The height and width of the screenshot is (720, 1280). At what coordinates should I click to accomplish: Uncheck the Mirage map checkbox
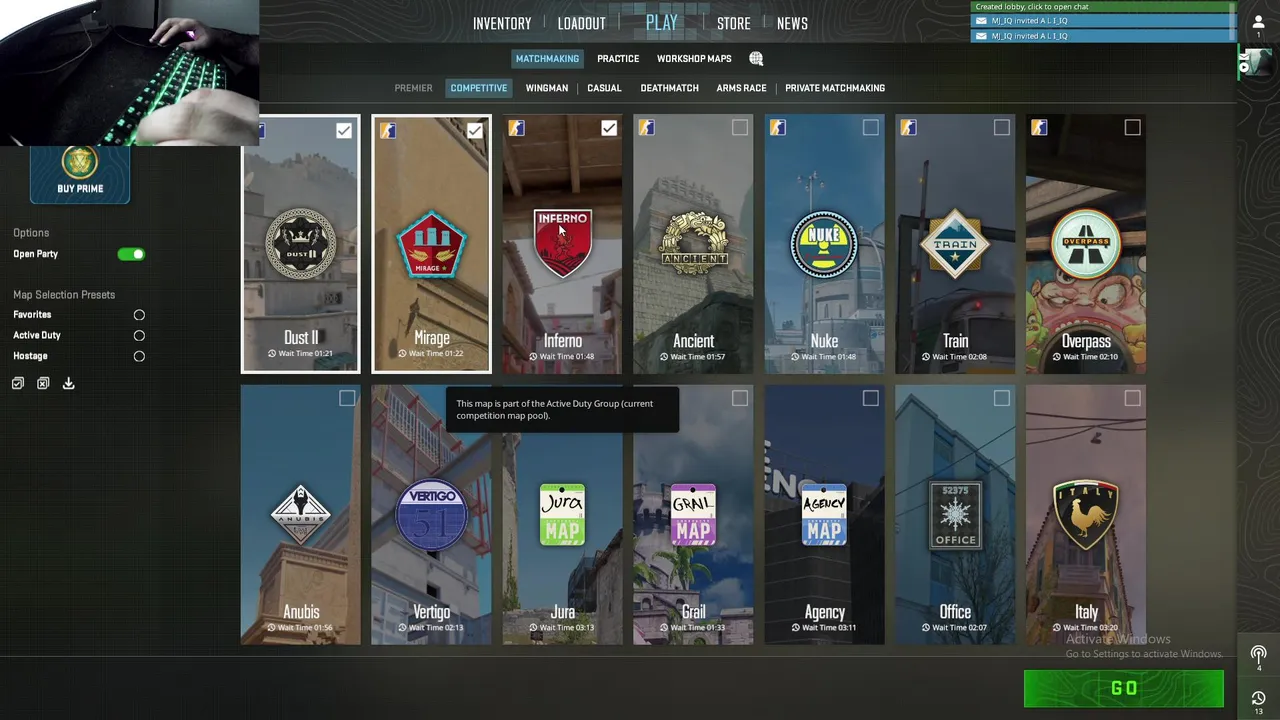click(474, 130)
